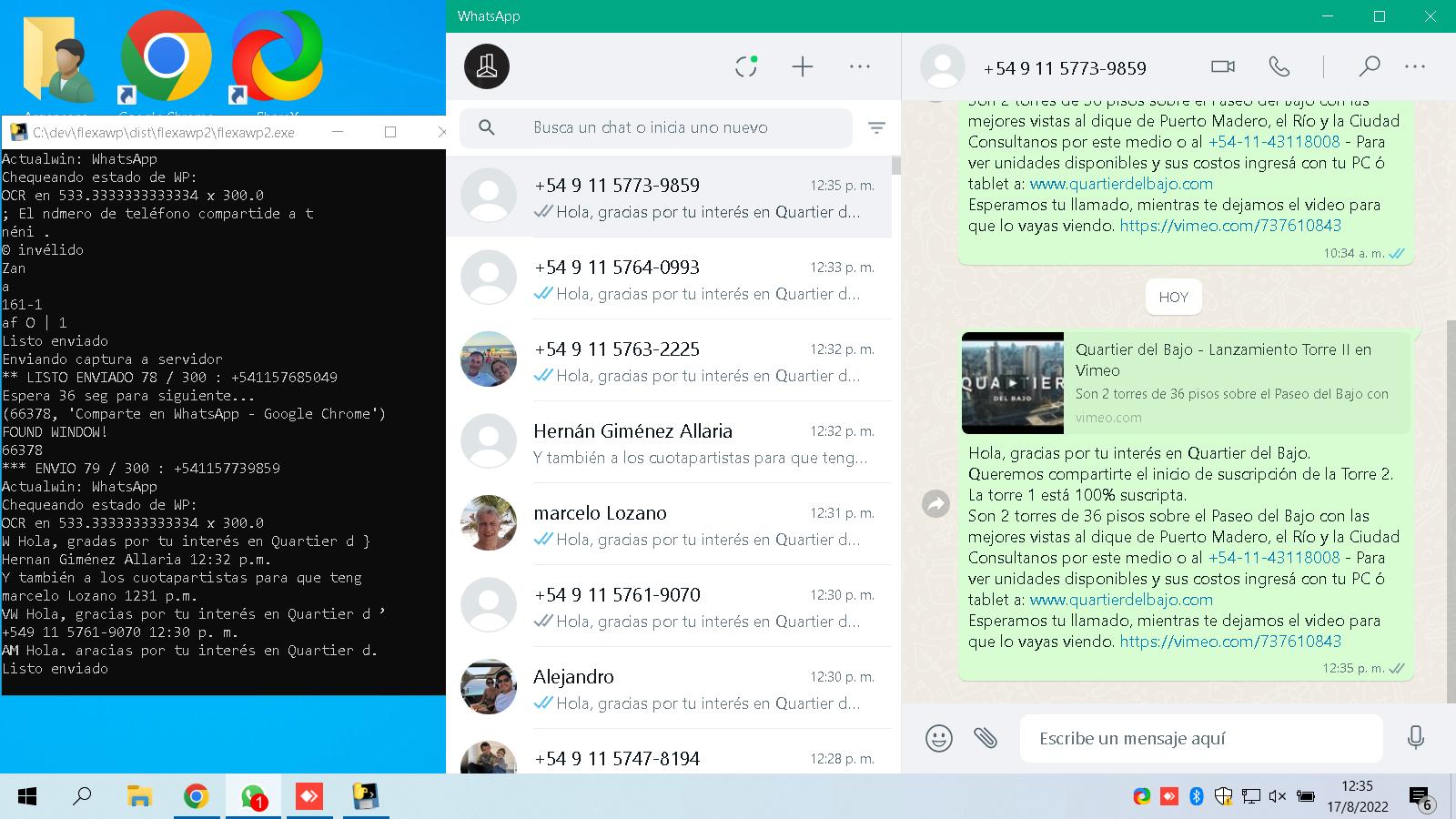Open chat +54 9 11 5747-8194
Image resolution: width=1456 pixels, height=819 pixels.
[x=669, y=753]
